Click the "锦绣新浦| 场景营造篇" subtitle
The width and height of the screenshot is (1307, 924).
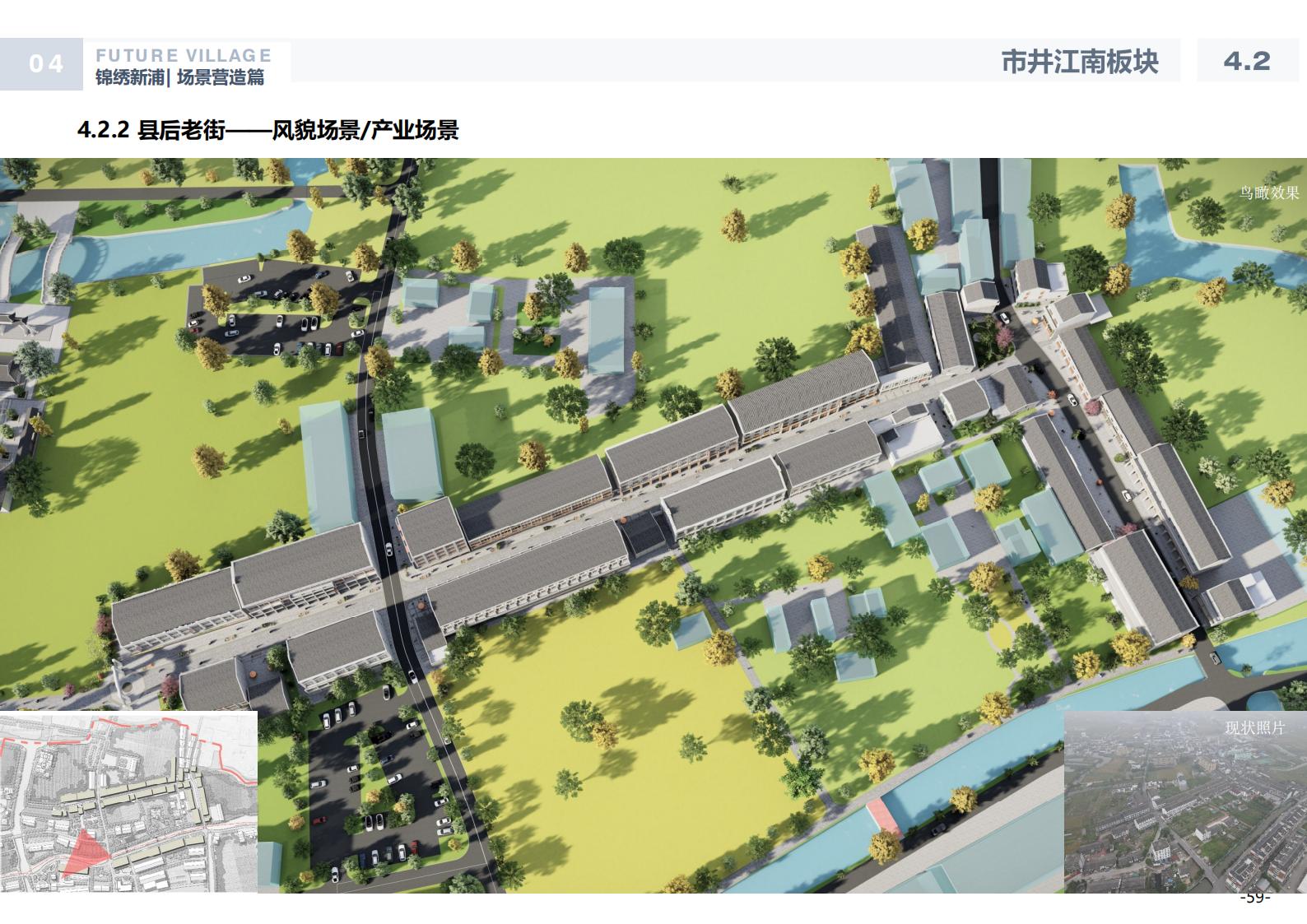[180, 78]
